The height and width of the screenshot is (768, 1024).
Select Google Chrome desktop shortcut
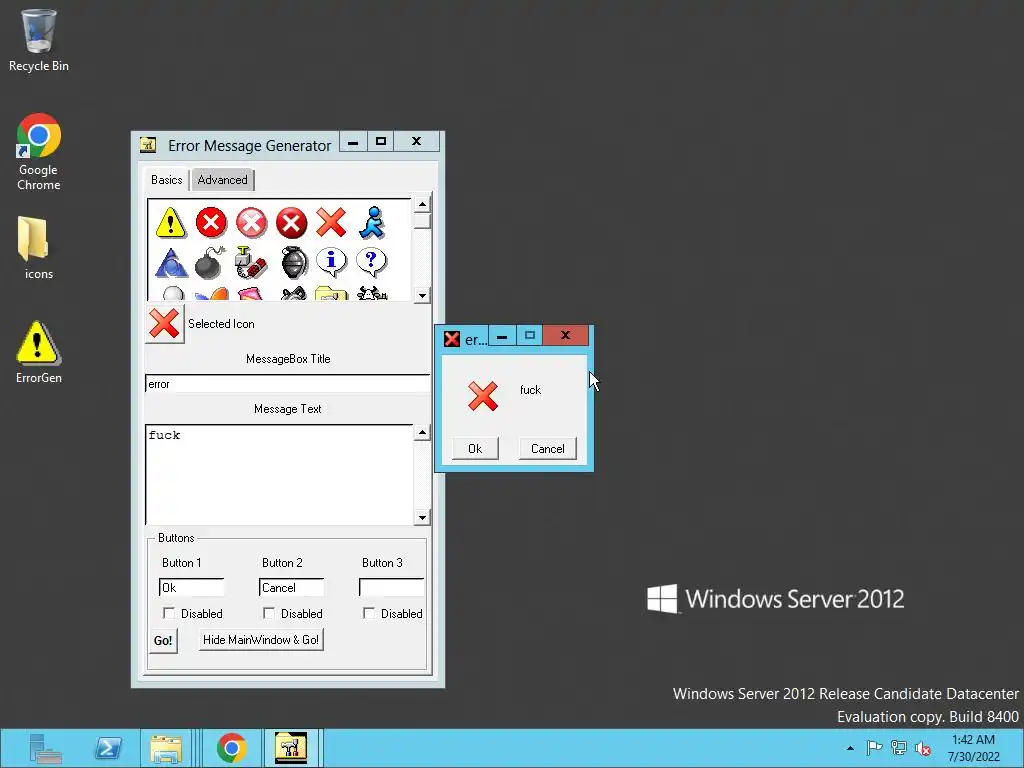pos(39,152)
